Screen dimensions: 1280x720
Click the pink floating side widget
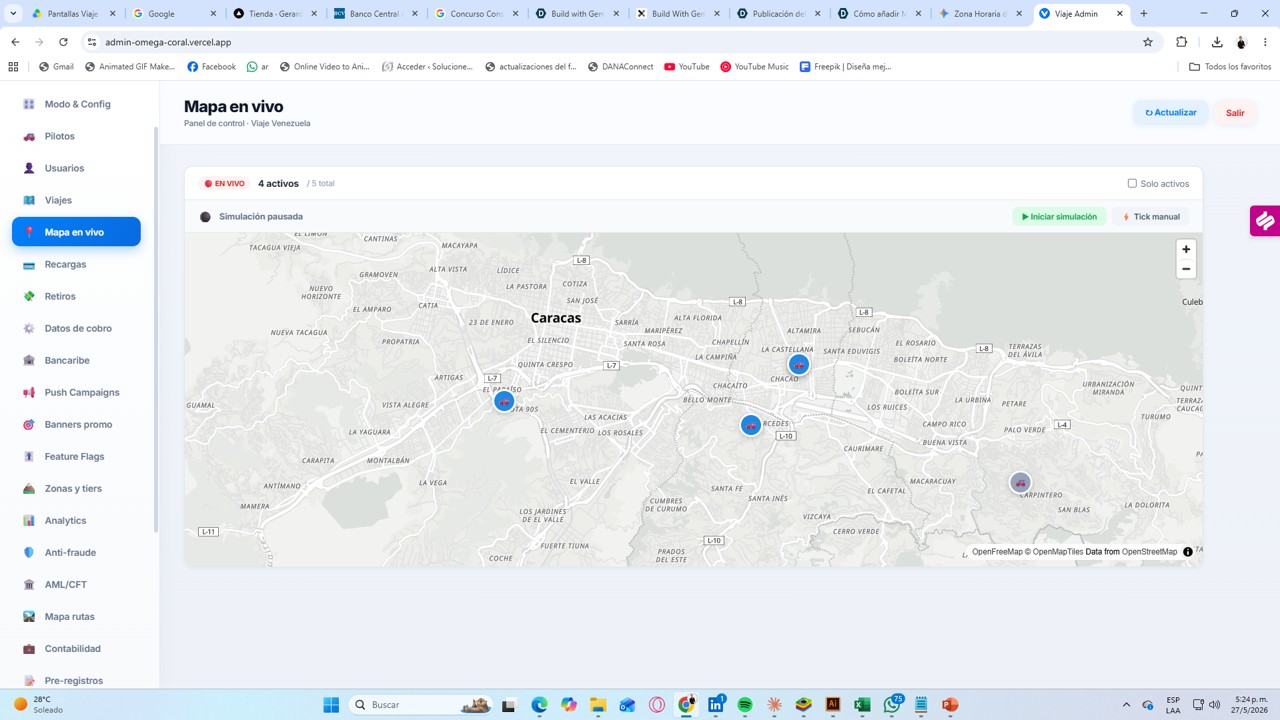(x=1265, y=221)
